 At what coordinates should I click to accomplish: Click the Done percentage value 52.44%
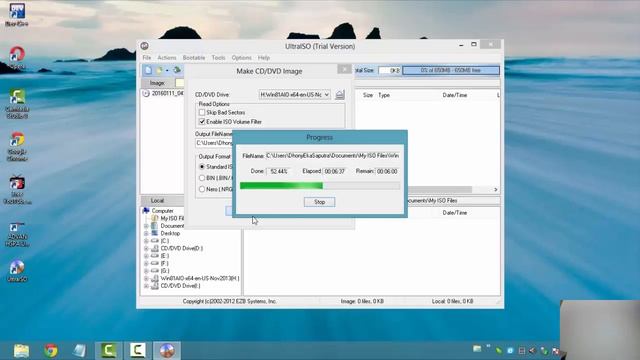279,171
